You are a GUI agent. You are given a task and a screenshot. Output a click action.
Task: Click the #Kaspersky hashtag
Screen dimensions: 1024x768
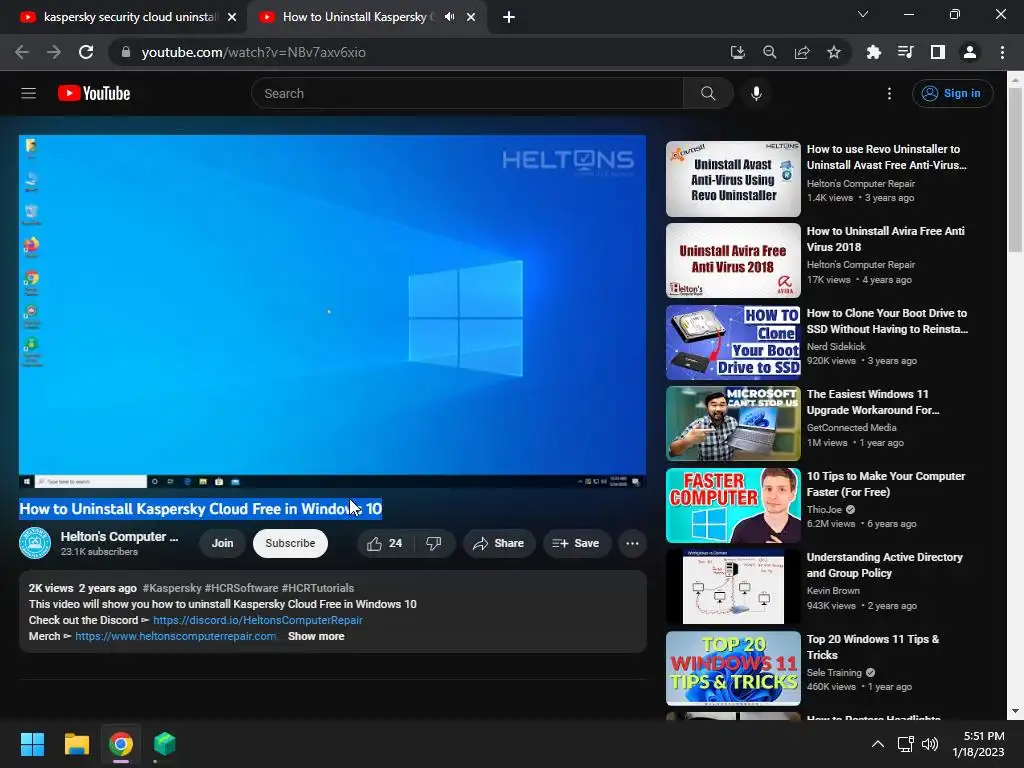172,588
